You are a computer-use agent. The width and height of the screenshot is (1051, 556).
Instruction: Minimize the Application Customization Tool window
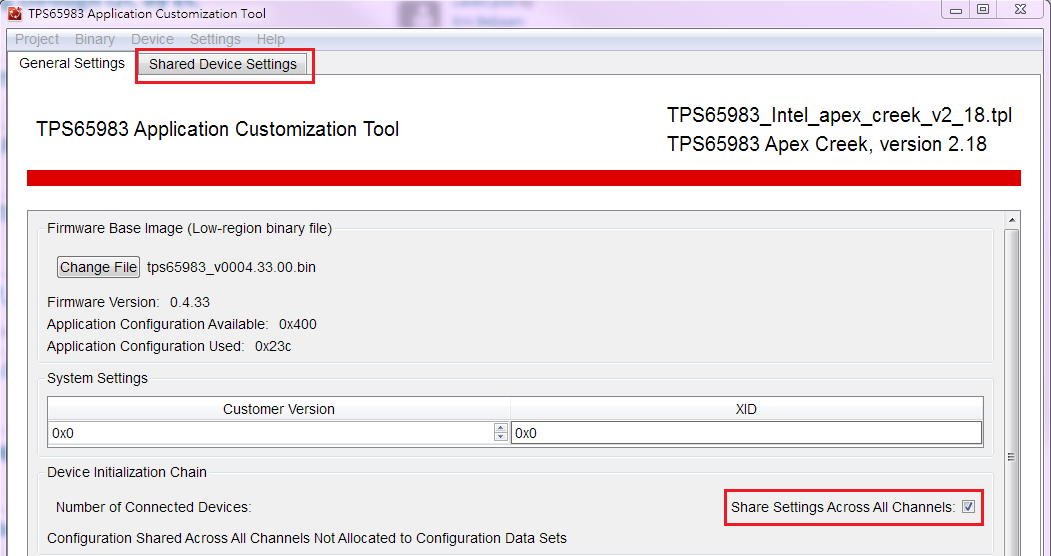[x=956, y=11]
